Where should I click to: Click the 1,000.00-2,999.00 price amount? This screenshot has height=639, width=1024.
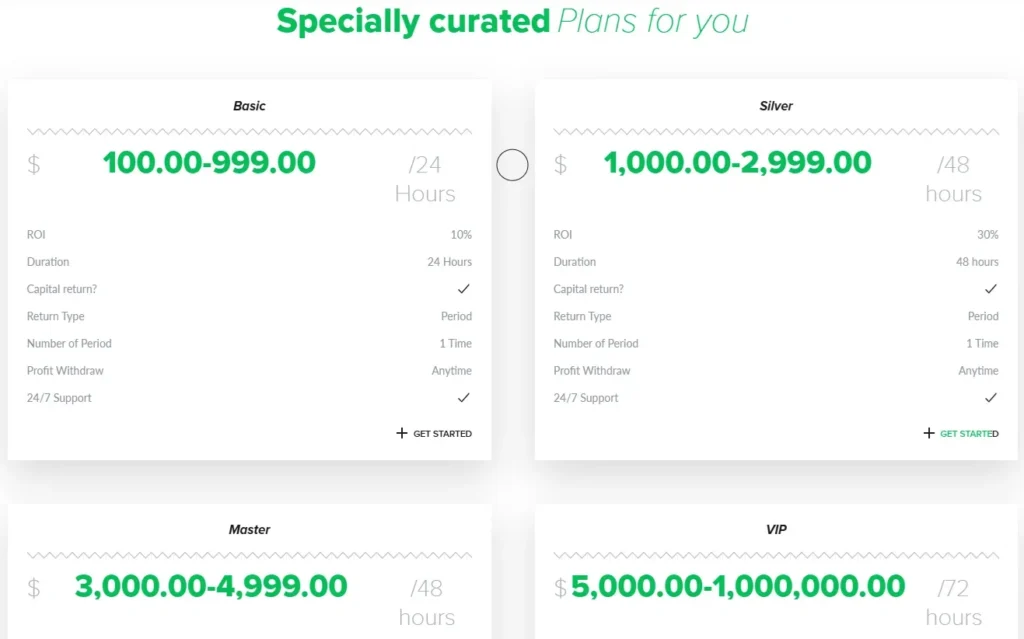737,162
